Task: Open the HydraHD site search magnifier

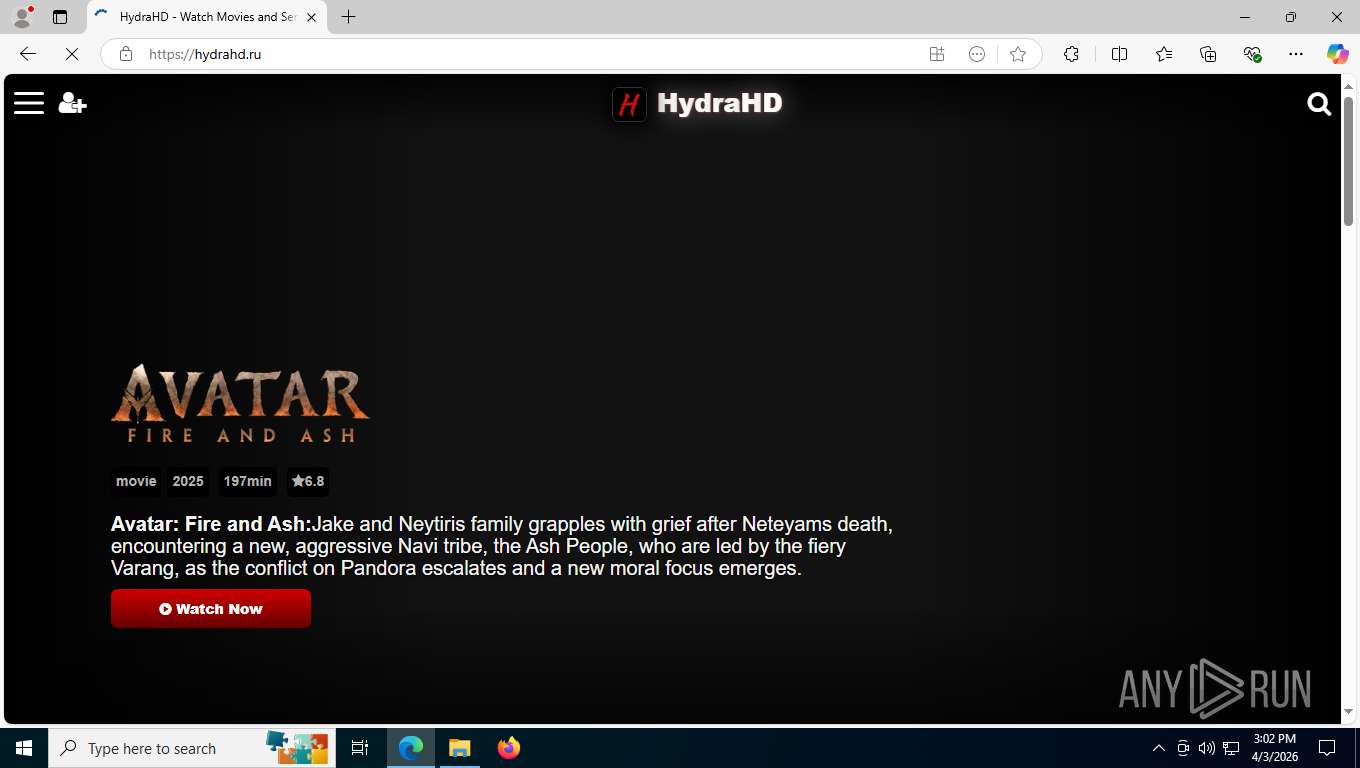Action: pos(1319,104)
